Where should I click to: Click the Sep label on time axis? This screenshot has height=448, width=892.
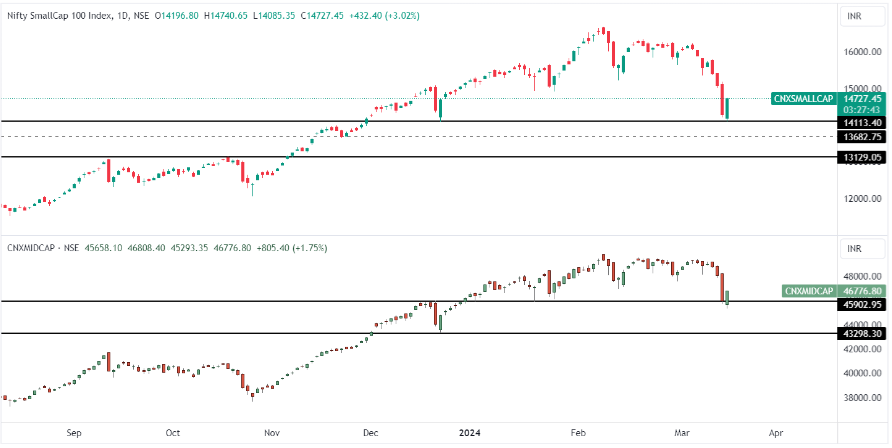click(x=73, y=434)
